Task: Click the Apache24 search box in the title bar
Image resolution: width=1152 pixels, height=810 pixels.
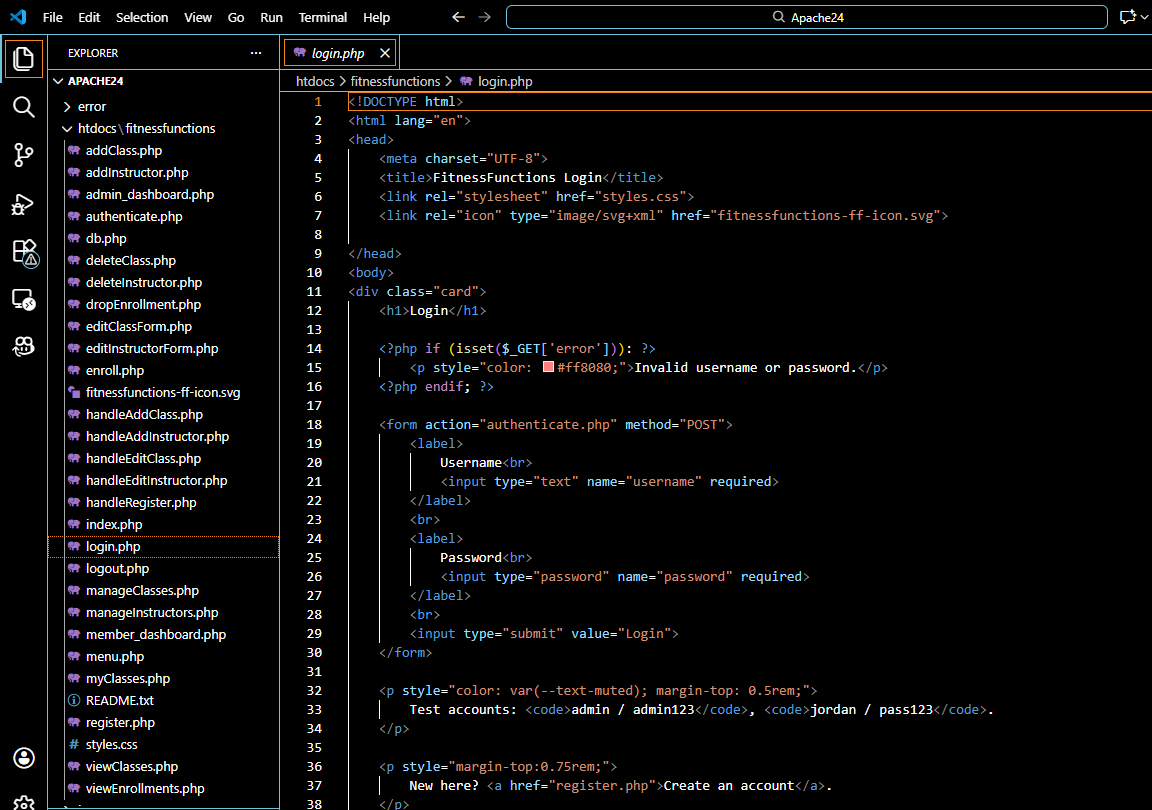Action: pyautogui.click(x=806, y=16)
